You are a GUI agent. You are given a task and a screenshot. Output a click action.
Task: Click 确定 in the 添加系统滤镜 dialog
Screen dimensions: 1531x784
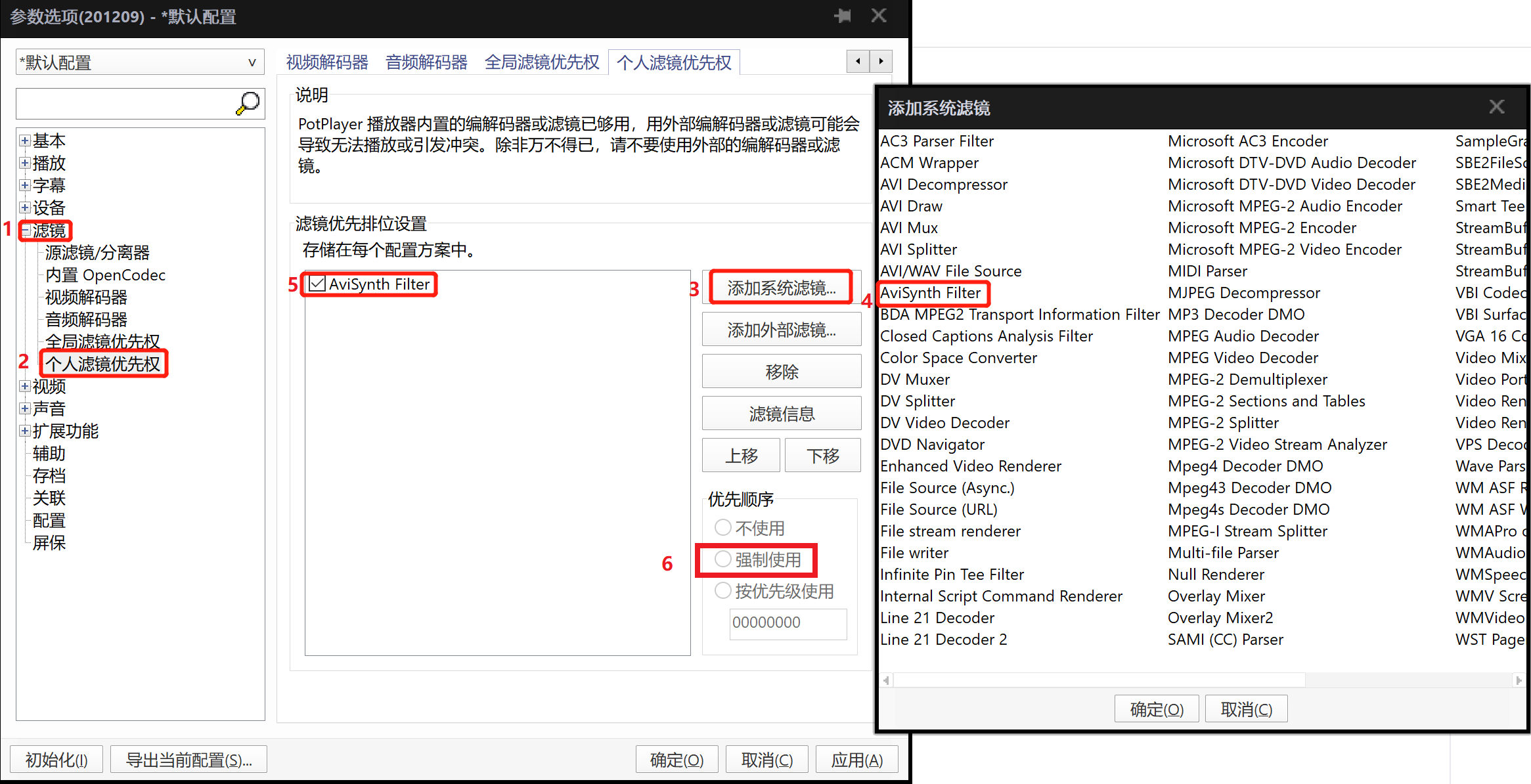pyautogui.click(x=1156, y=708)
